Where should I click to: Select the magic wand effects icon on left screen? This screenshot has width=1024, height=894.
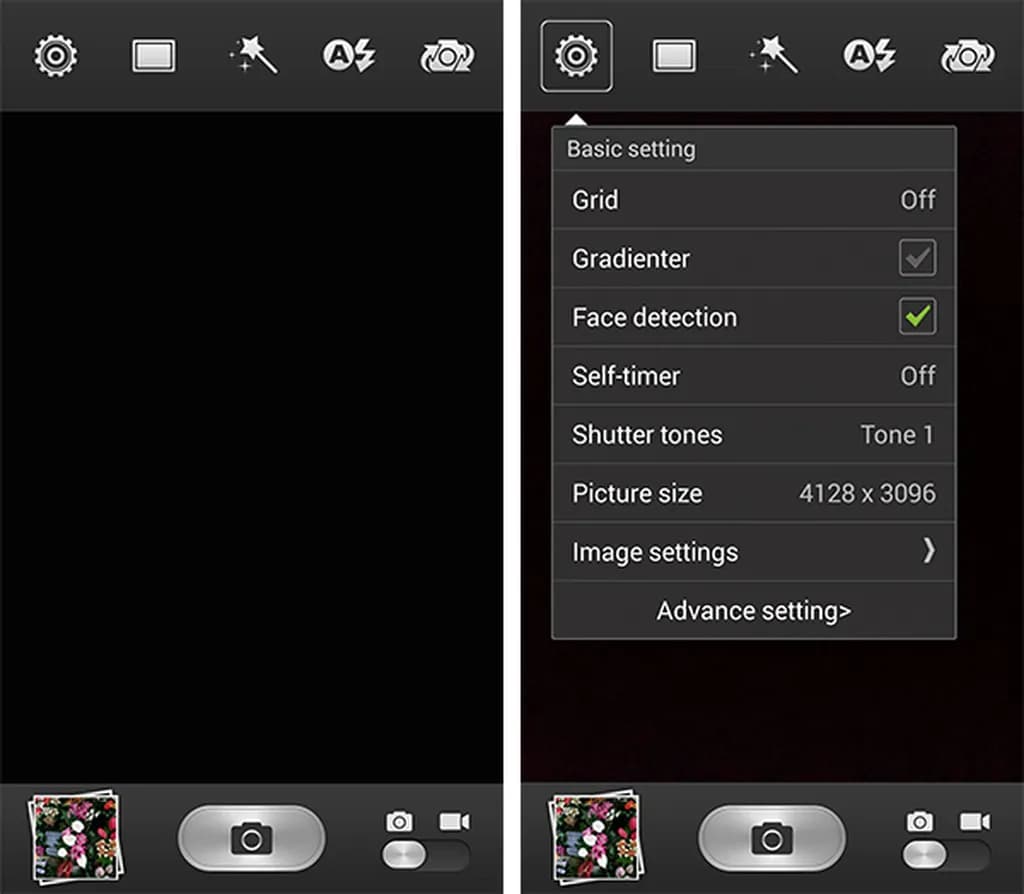(x=253, y=55)
